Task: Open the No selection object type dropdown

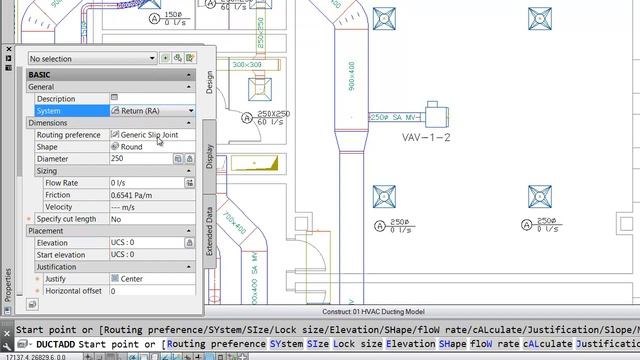Action: [x=92, y=58]
